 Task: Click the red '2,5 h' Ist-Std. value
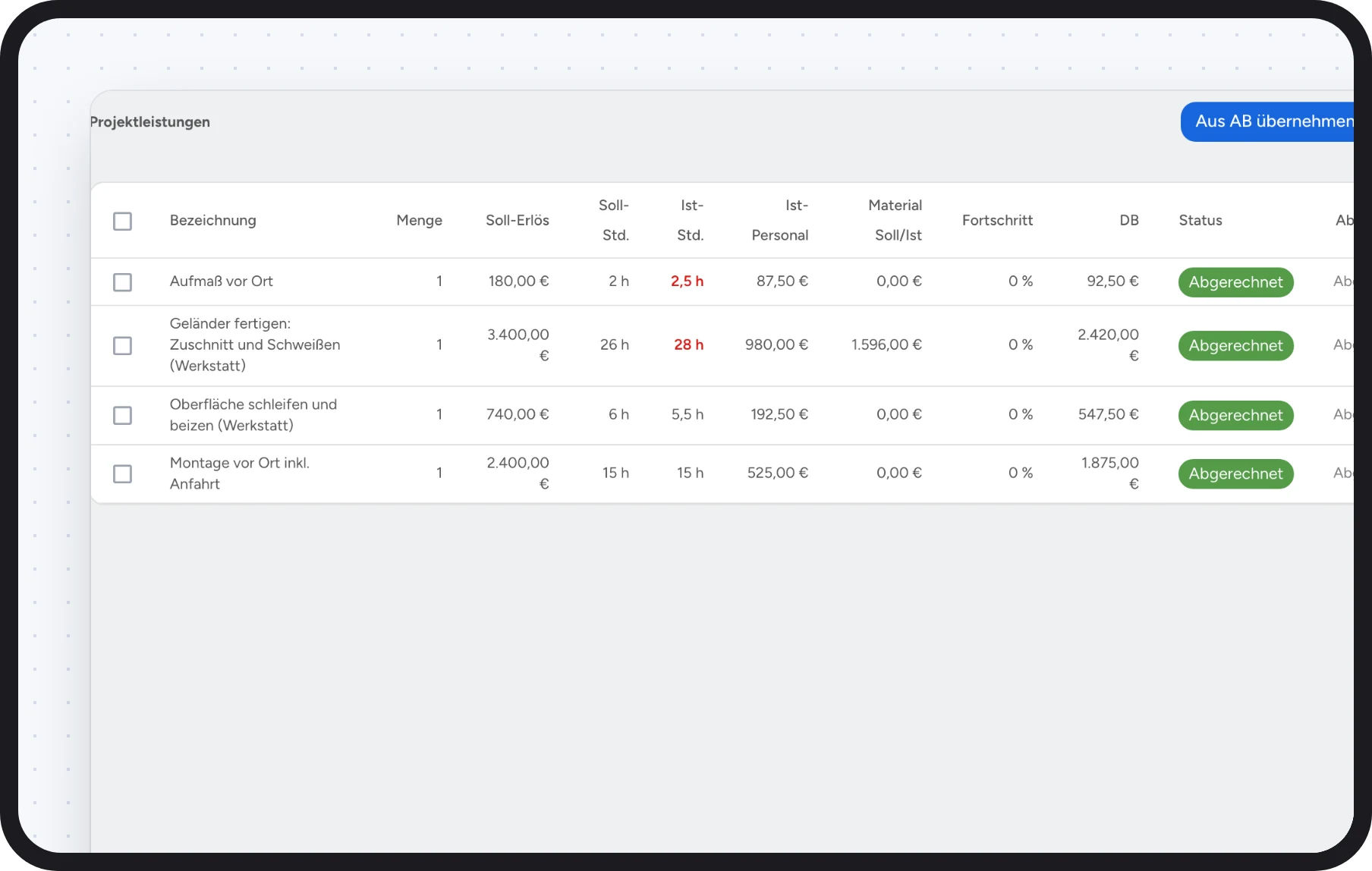tap(688, 281)
